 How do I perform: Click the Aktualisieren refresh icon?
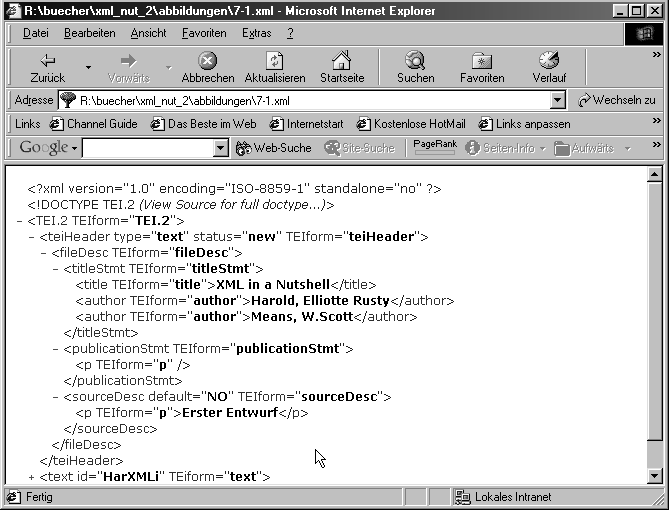point(275,61)
